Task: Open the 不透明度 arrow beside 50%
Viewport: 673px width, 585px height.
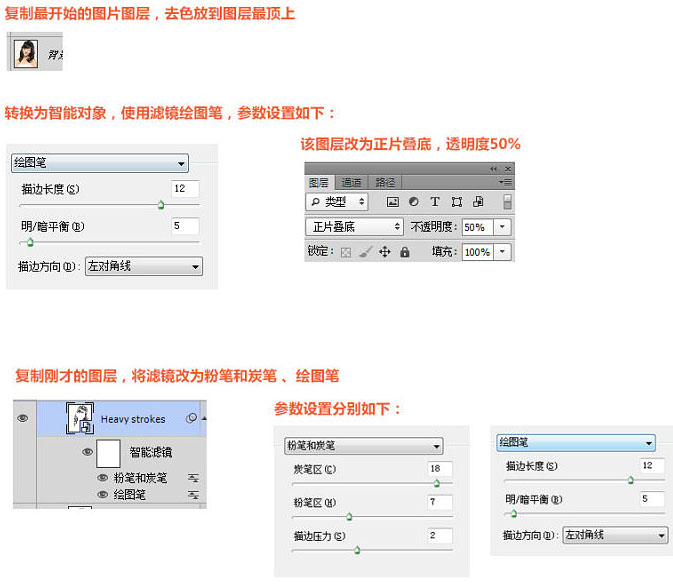Action: click(502, 227)
